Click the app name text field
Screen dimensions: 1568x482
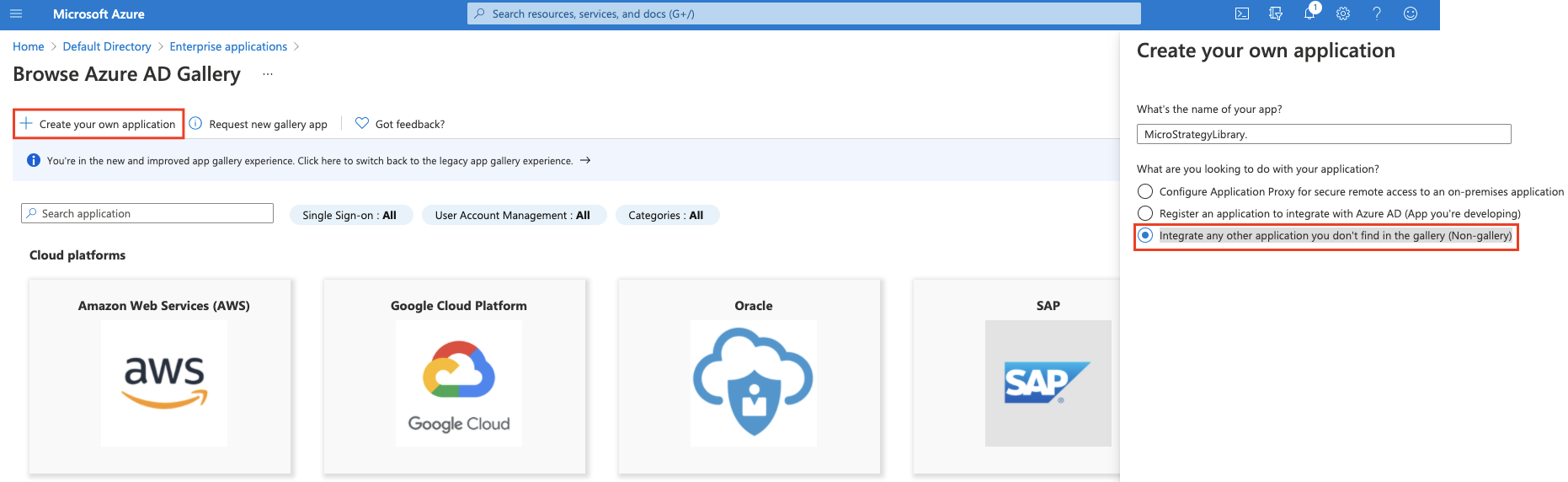pyautogui.click(x=1323, y=134)
